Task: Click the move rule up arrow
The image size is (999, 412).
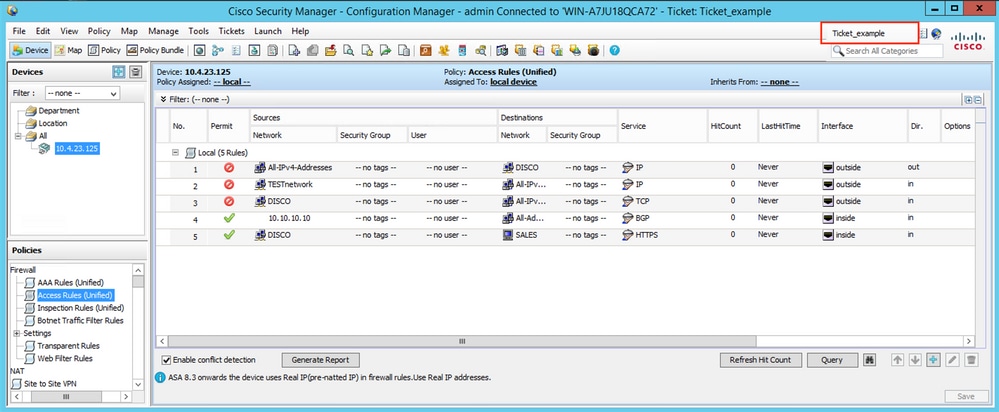Action: (x=897, y=360)
